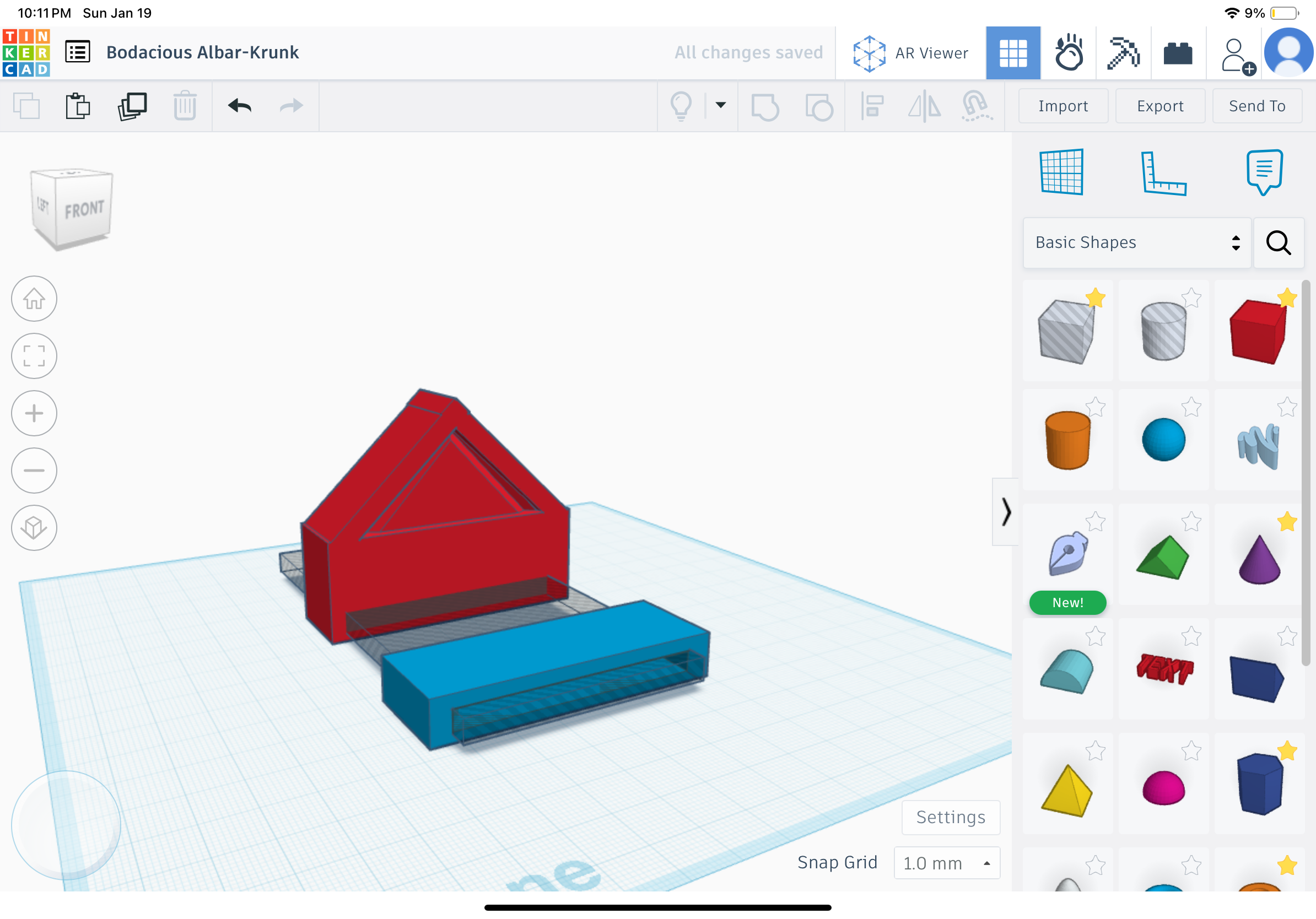Zoom out with minus button
The image size is (1316, 919).
pyautogui.click(x=34, y=471)
